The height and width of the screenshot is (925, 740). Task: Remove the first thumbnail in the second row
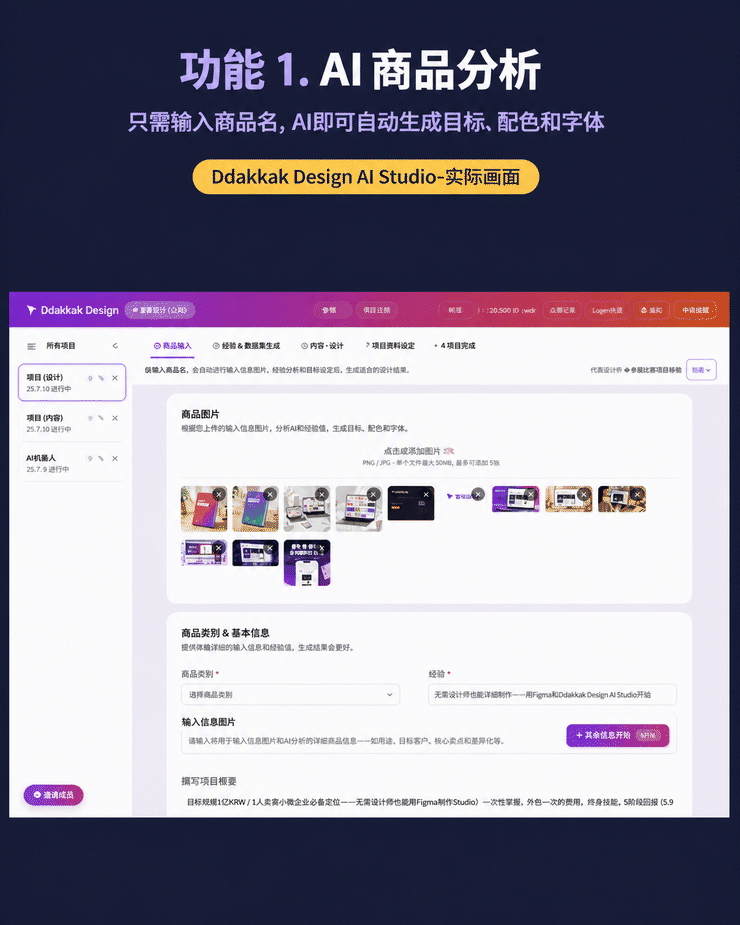coord(218,548)
